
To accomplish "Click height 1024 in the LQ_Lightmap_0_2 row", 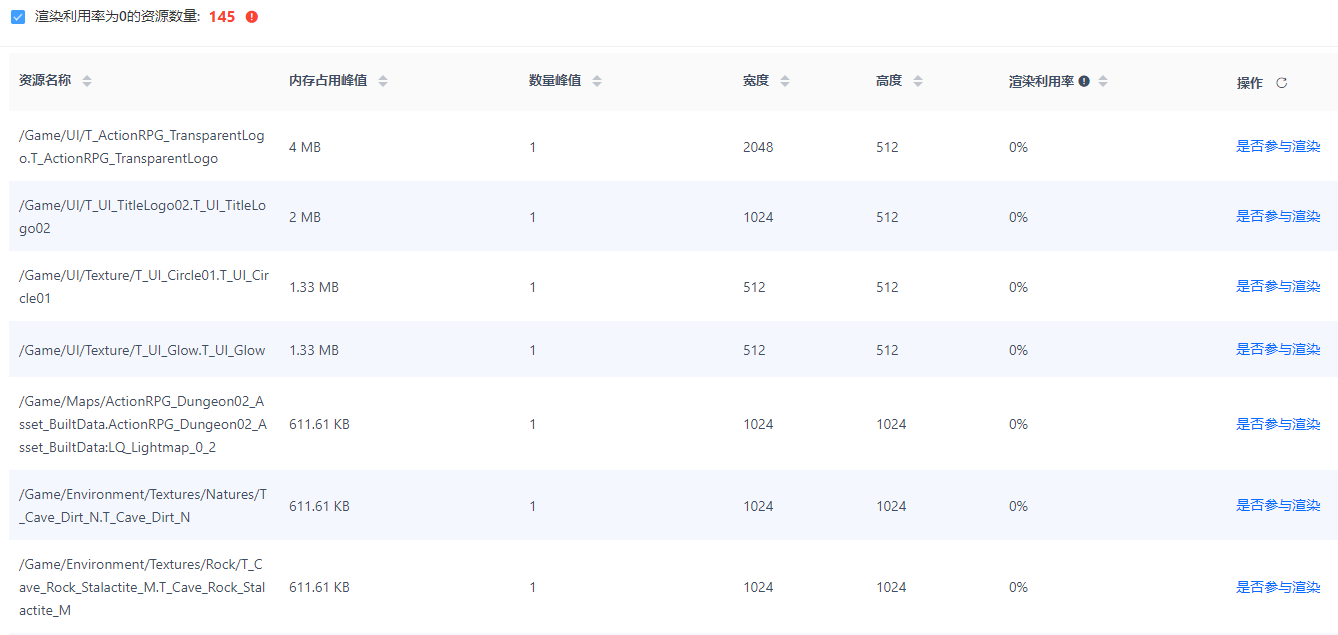I will [891, 424].
